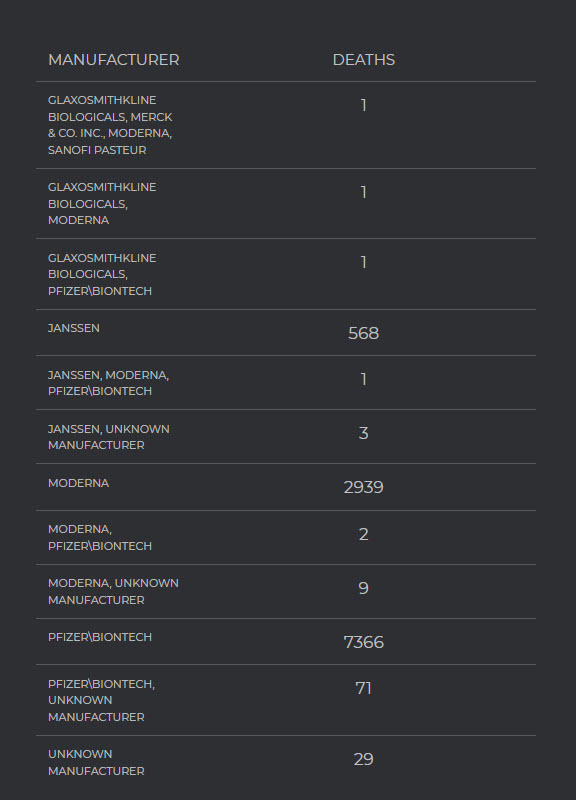Select the PFIZER\BIONTECH, UNKNOWN MANUFACTURER row
Screen dimensions: 577x800
286,700
